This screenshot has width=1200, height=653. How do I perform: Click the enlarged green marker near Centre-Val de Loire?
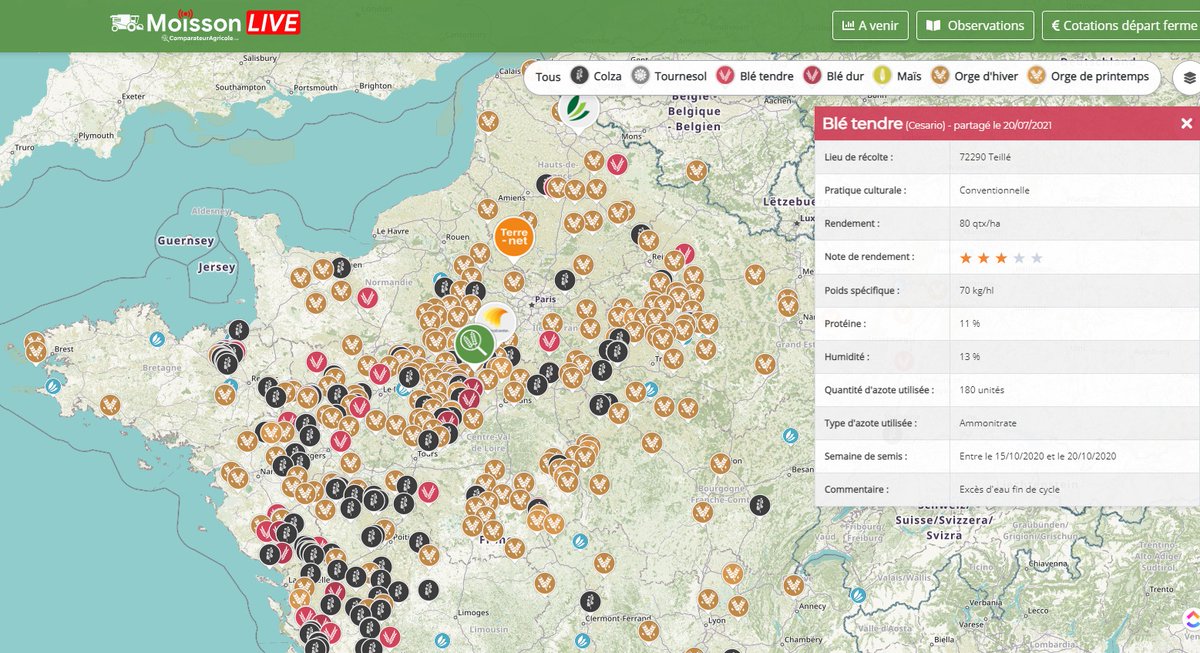[x=472, y=344]
